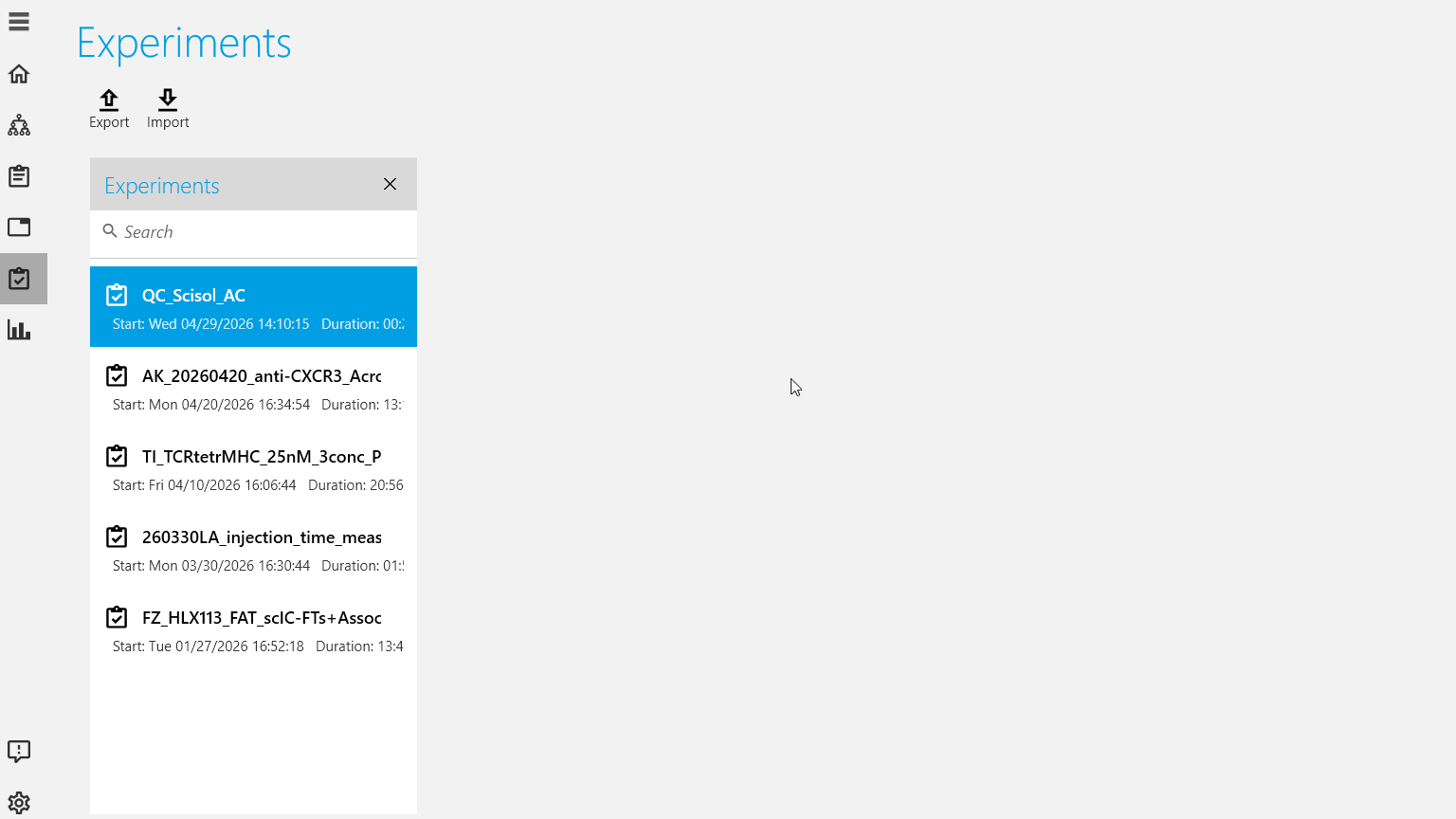Image resolution: width=1456 pixels, height=819 pixels.
Task: Click the Export toolbar button
Action: pyautogui.click(x=109, y=109)
